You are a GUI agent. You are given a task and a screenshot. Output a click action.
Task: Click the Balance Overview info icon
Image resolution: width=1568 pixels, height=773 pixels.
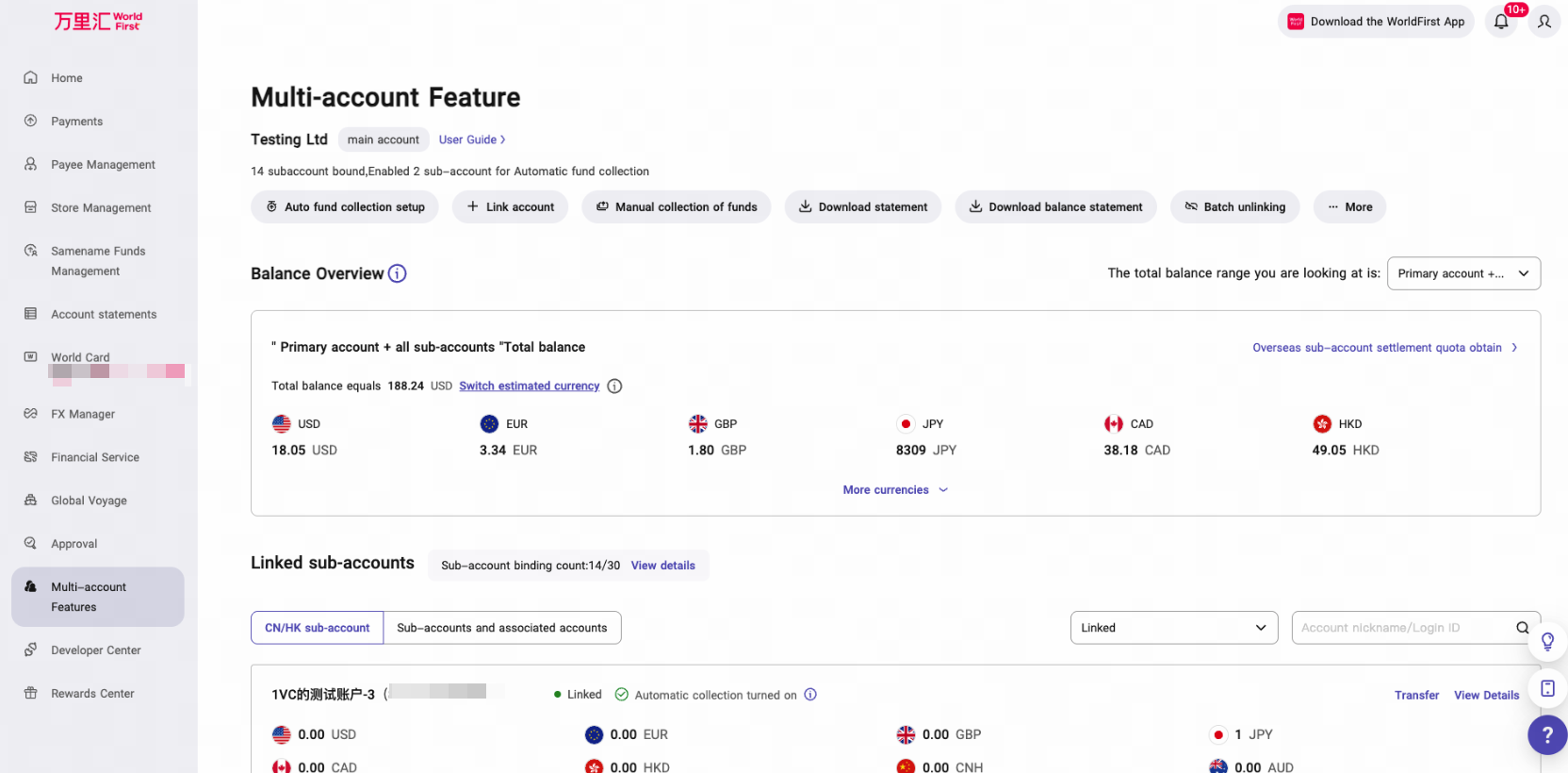click(x=398, y=273)
